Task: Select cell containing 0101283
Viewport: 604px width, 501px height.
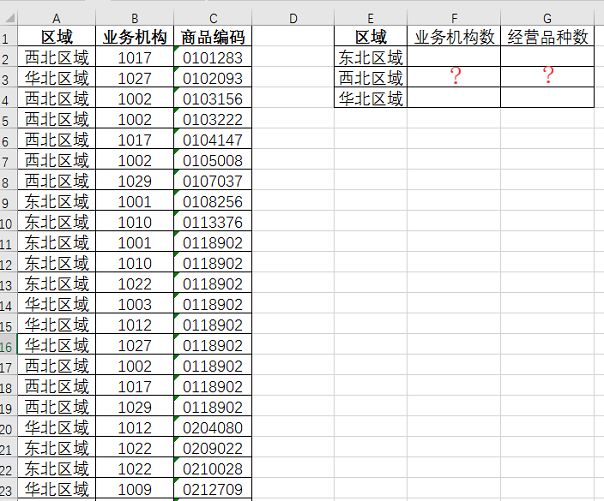Action: click(x=213, y=58)
